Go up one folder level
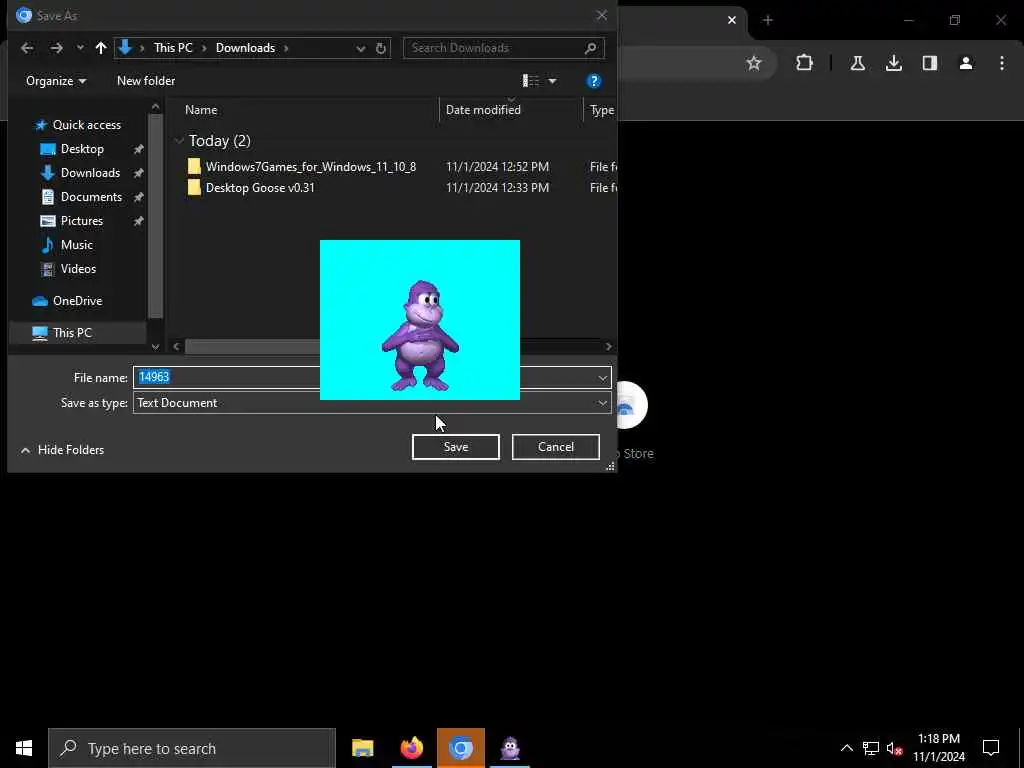 (x=101, y=48)
